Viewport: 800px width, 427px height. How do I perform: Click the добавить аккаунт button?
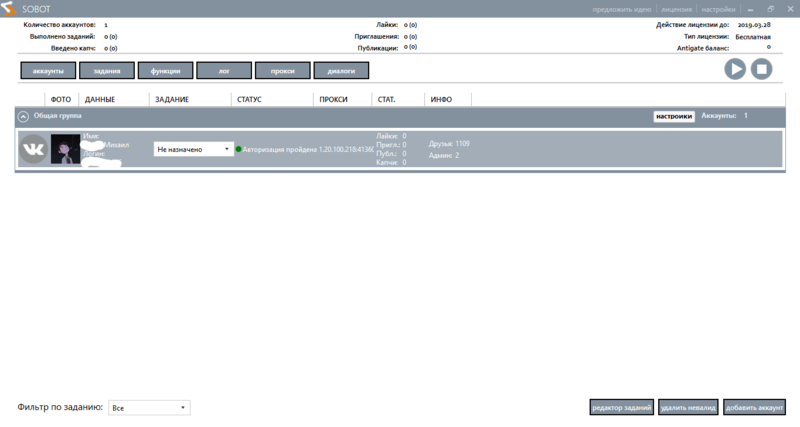(x=755, y=407)
